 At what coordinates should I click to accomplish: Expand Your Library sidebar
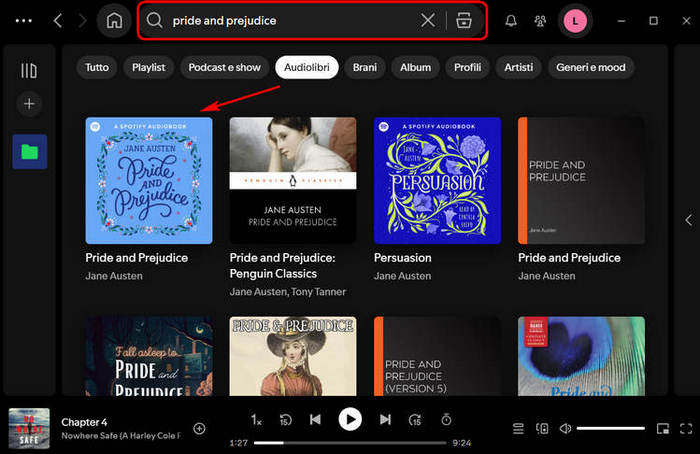tap(29, 71)
